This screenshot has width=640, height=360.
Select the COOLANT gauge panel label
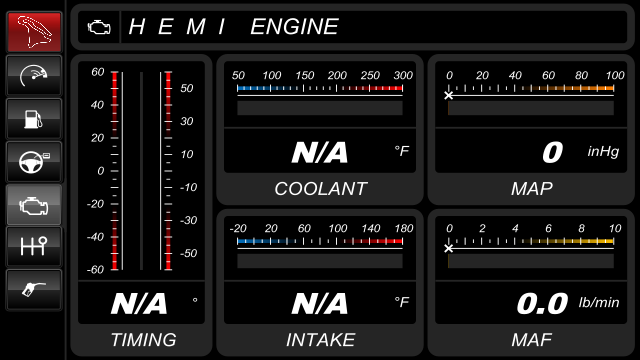click(320, 189)
